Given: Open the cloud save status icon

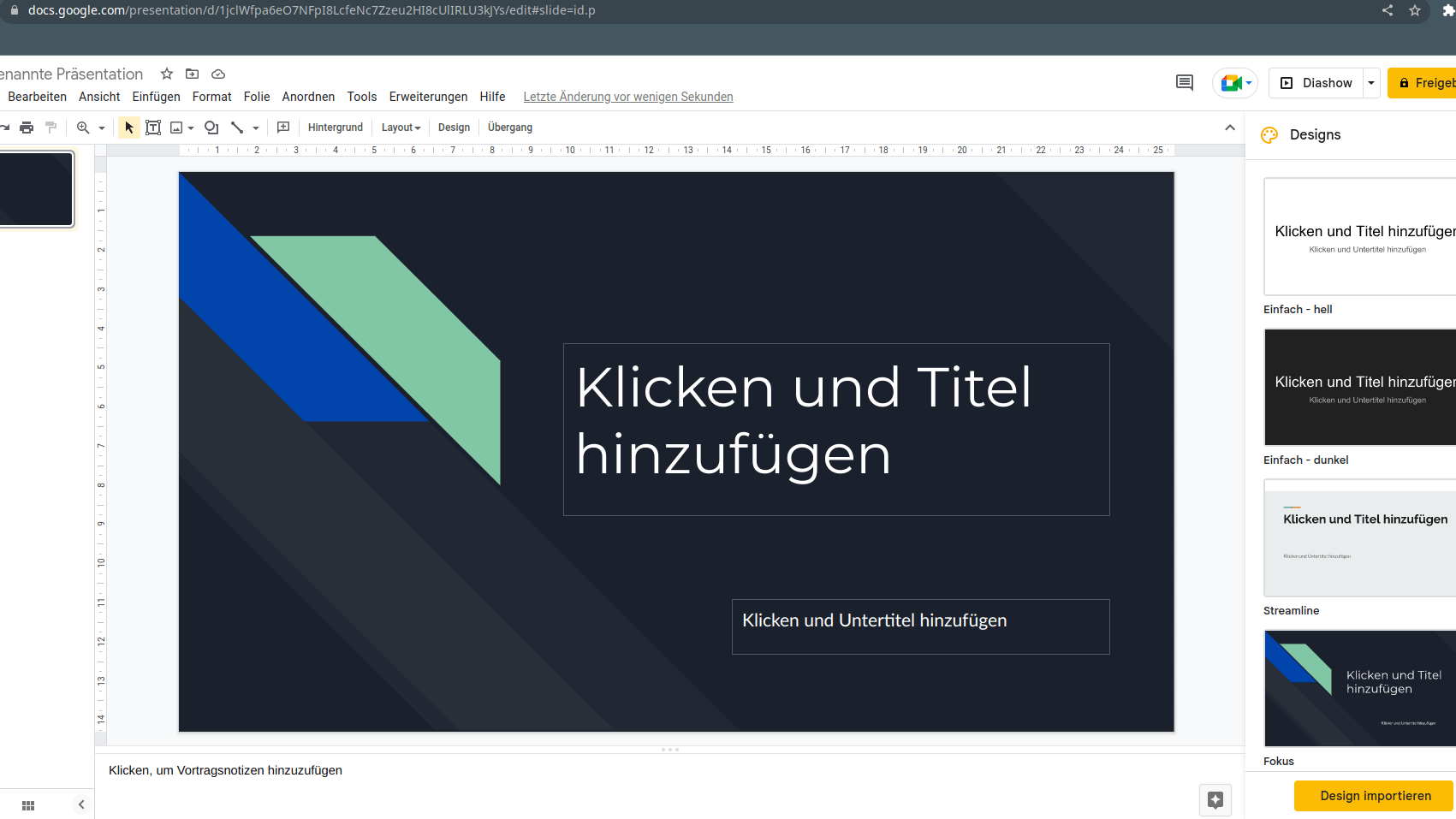Looking at the screenshot, I should point(218,74).
